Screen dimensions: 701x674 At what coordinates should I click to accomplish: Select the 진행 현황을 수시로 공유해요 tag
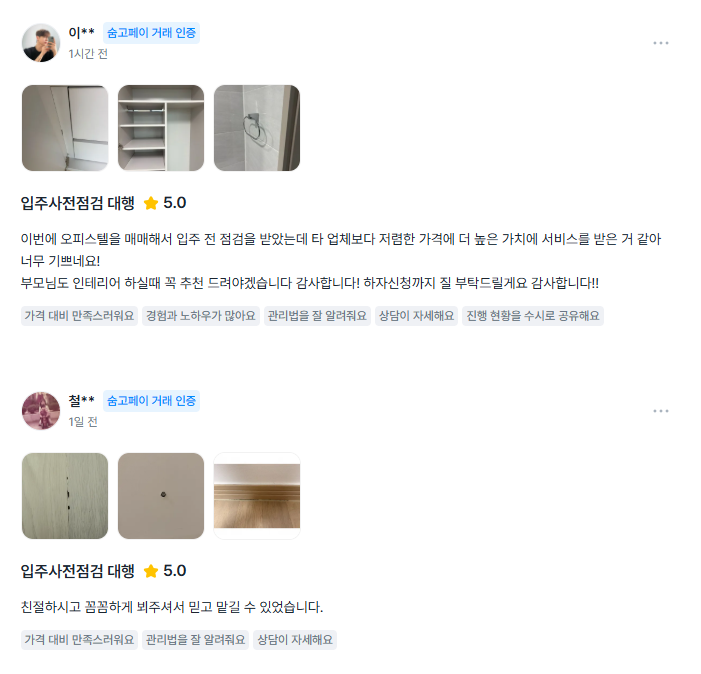532,316
